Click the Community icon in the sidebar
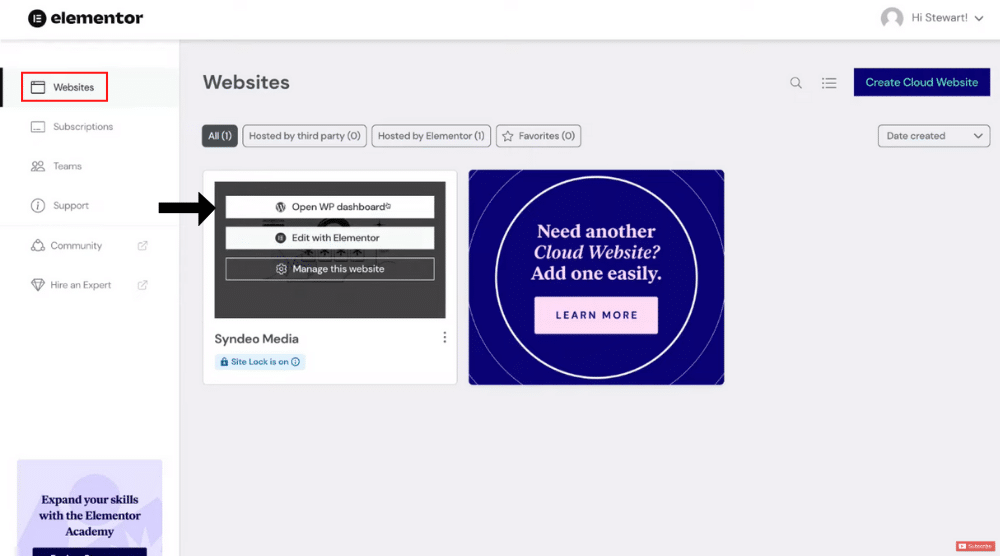 38,245
